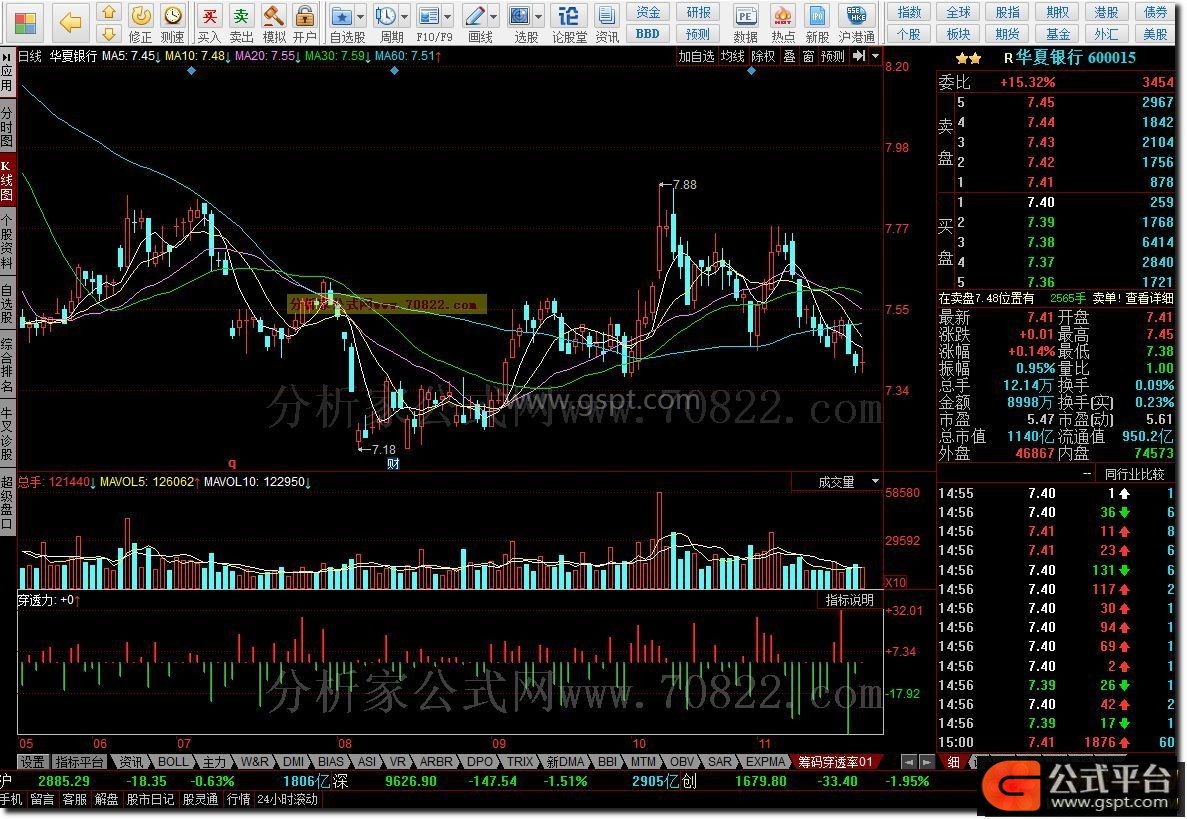Screen dimensions: 1187x819
Task: Click the back arrow toolbar icon
Action: 70,23
